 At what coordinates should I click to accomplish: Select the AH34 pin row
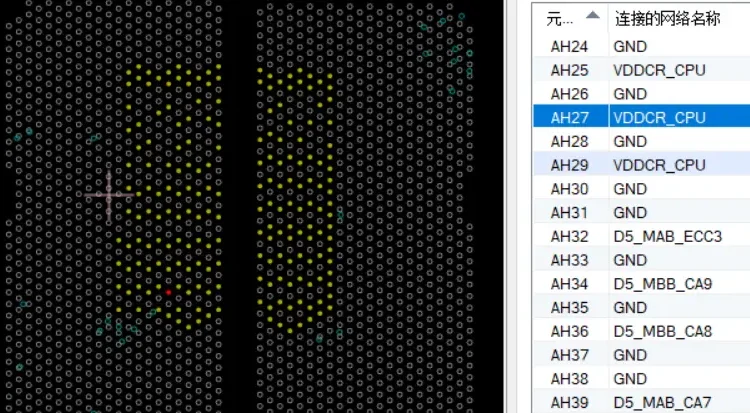(x=641, y=284)
